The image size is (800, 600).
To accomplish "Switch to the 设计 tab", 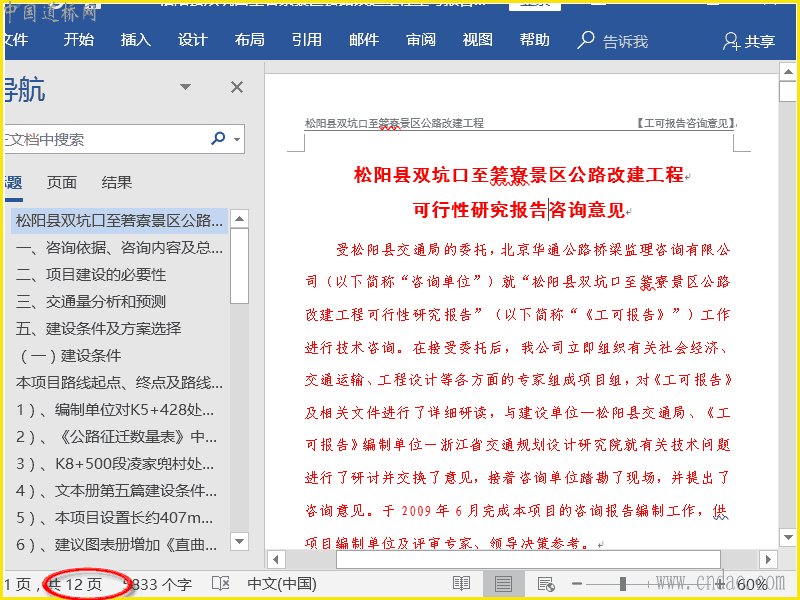I will (192, 40).
